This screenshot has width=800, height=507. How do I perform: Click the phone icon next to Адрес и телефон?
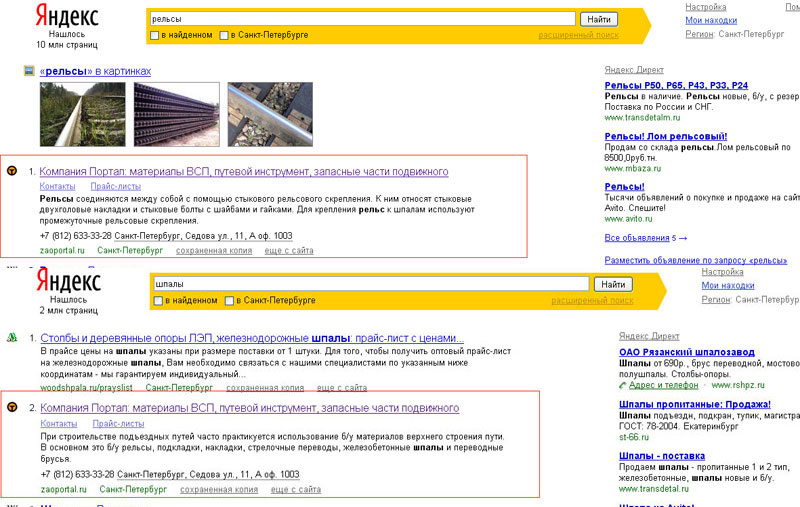click(x=623, y=385)
